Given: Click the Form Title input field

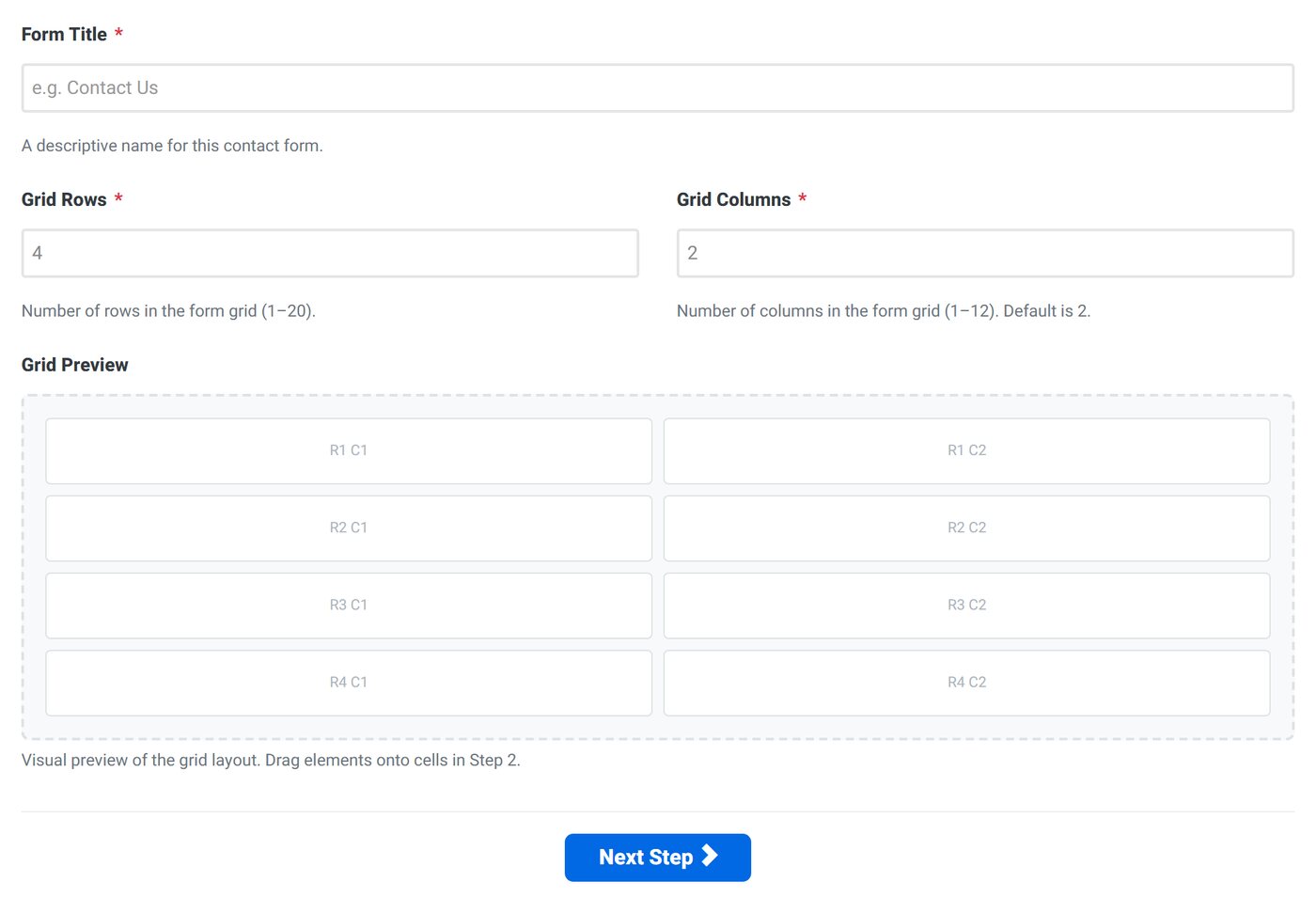Looking at the screenshot, I should (x=658, y=88).
